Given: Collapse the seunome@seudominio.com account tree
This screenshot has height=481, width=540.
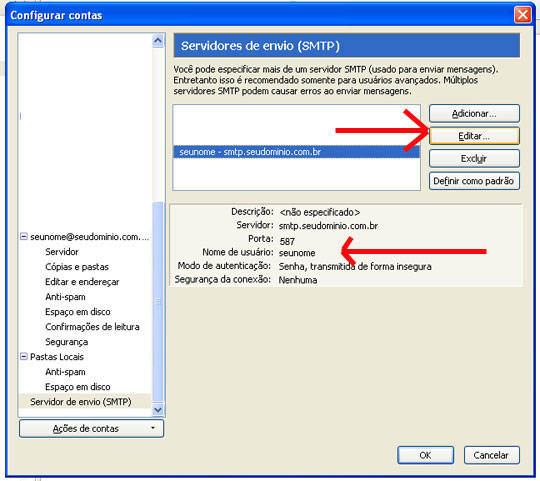Looking at the screenshot, I should [24, 237].
